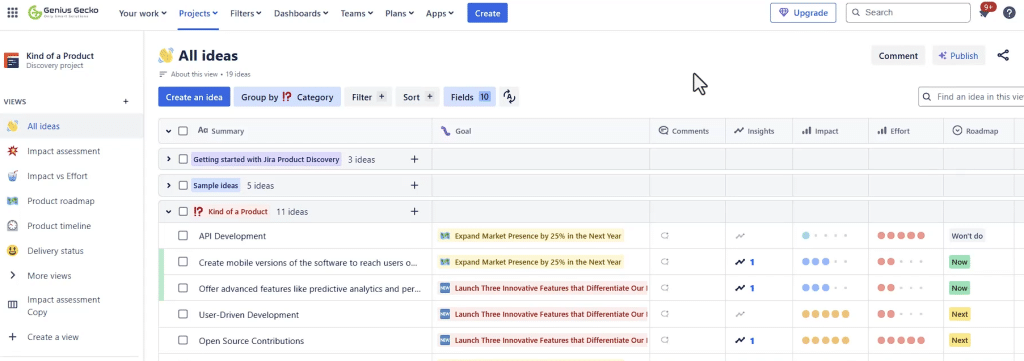The image size is (1024, 361).
Task: Click insights icon in User-Driven Development row
Action: (740, 314)
